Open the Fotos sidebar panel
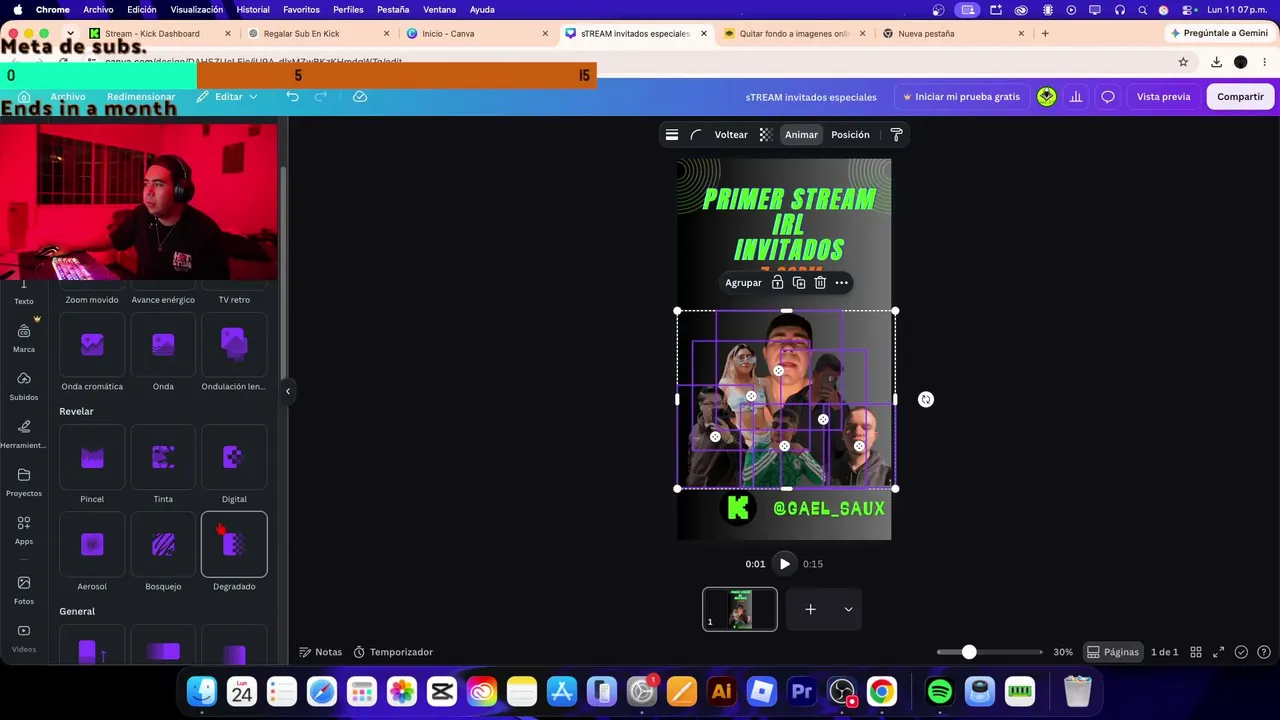 pyautogui.click(x=24, y=590)
